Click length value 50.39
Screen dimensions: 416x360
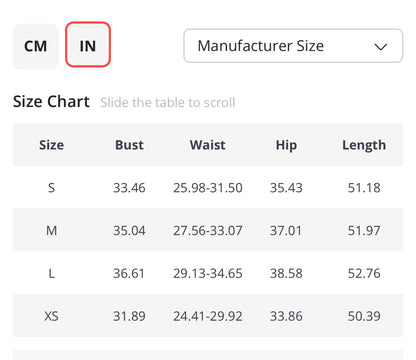(364, 316)
